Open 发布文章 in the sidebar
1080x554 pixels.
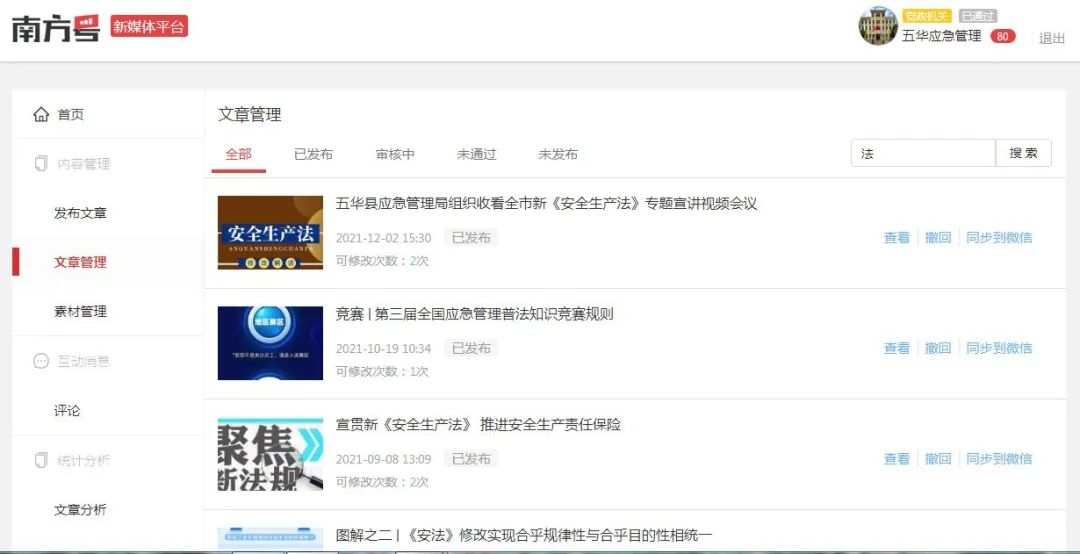(x=81, y=213)
